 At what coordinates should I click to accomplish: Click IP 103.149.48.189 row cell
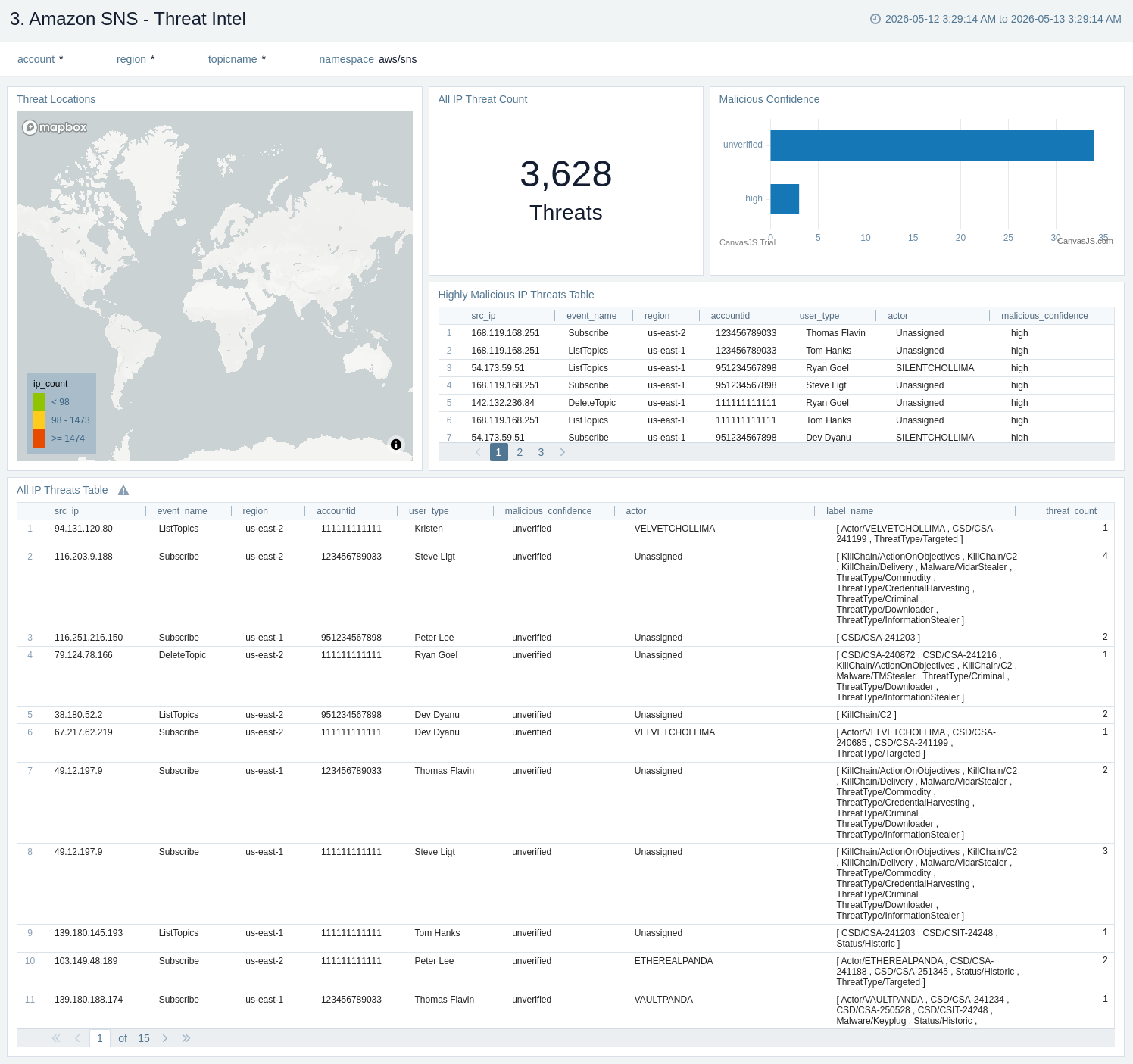[x=86, y=961]
